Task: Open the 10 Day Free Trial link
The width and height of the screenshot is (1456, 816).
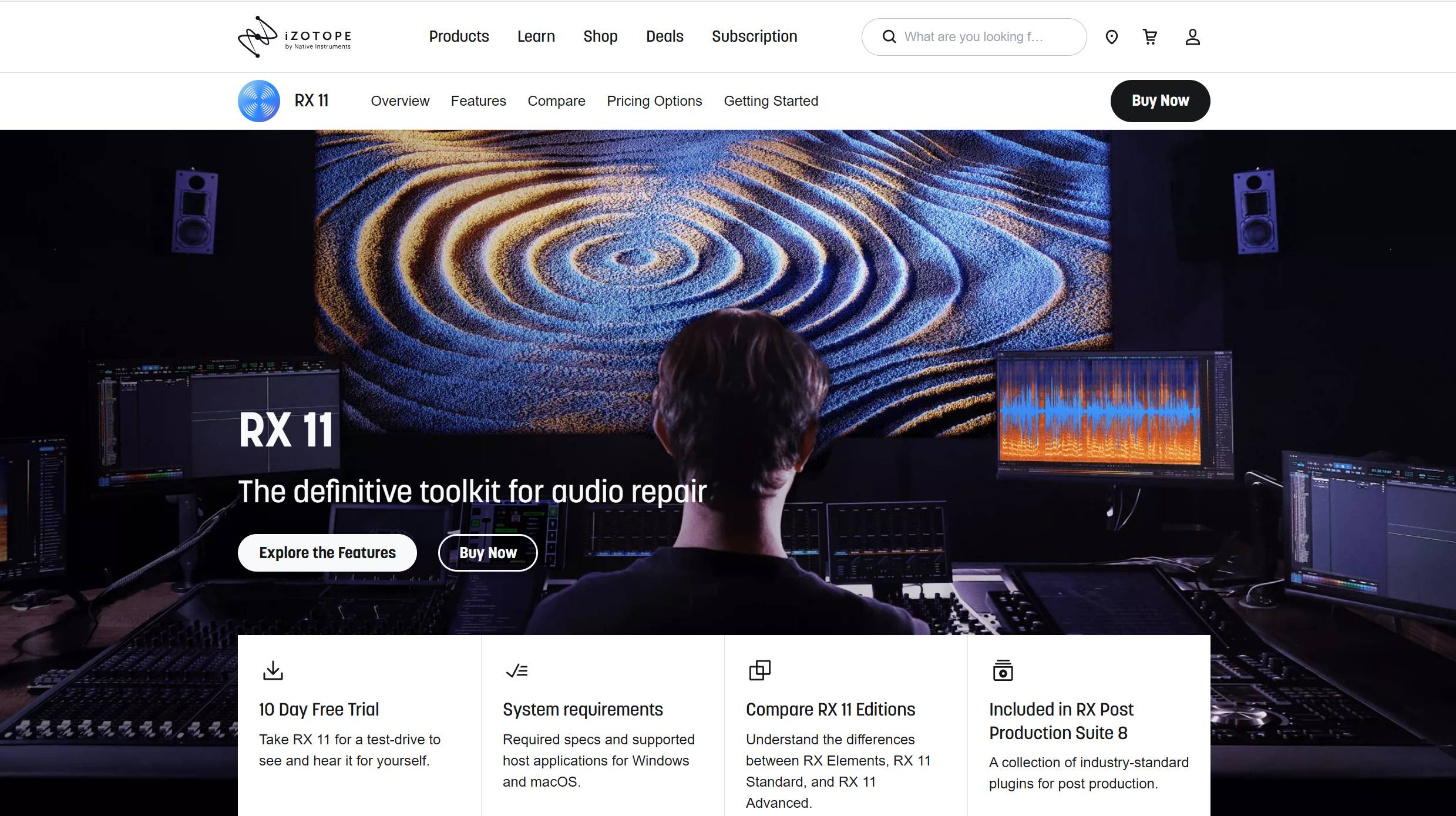Action: [319, 709]
